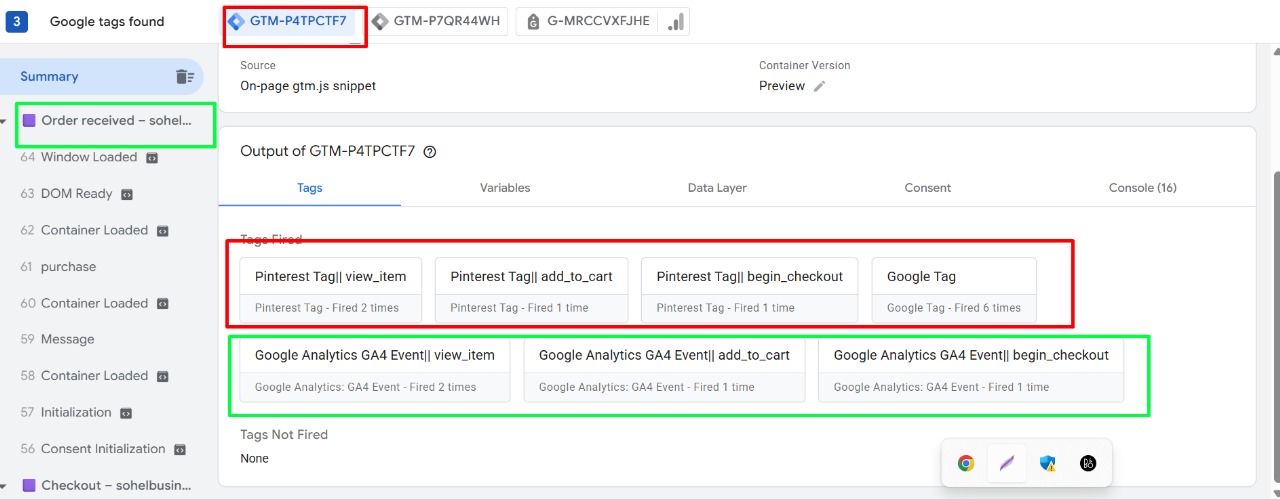
Task: Click the Chrome icon in the floating tray
Action: pyautogui.click(x=966, y=463)
